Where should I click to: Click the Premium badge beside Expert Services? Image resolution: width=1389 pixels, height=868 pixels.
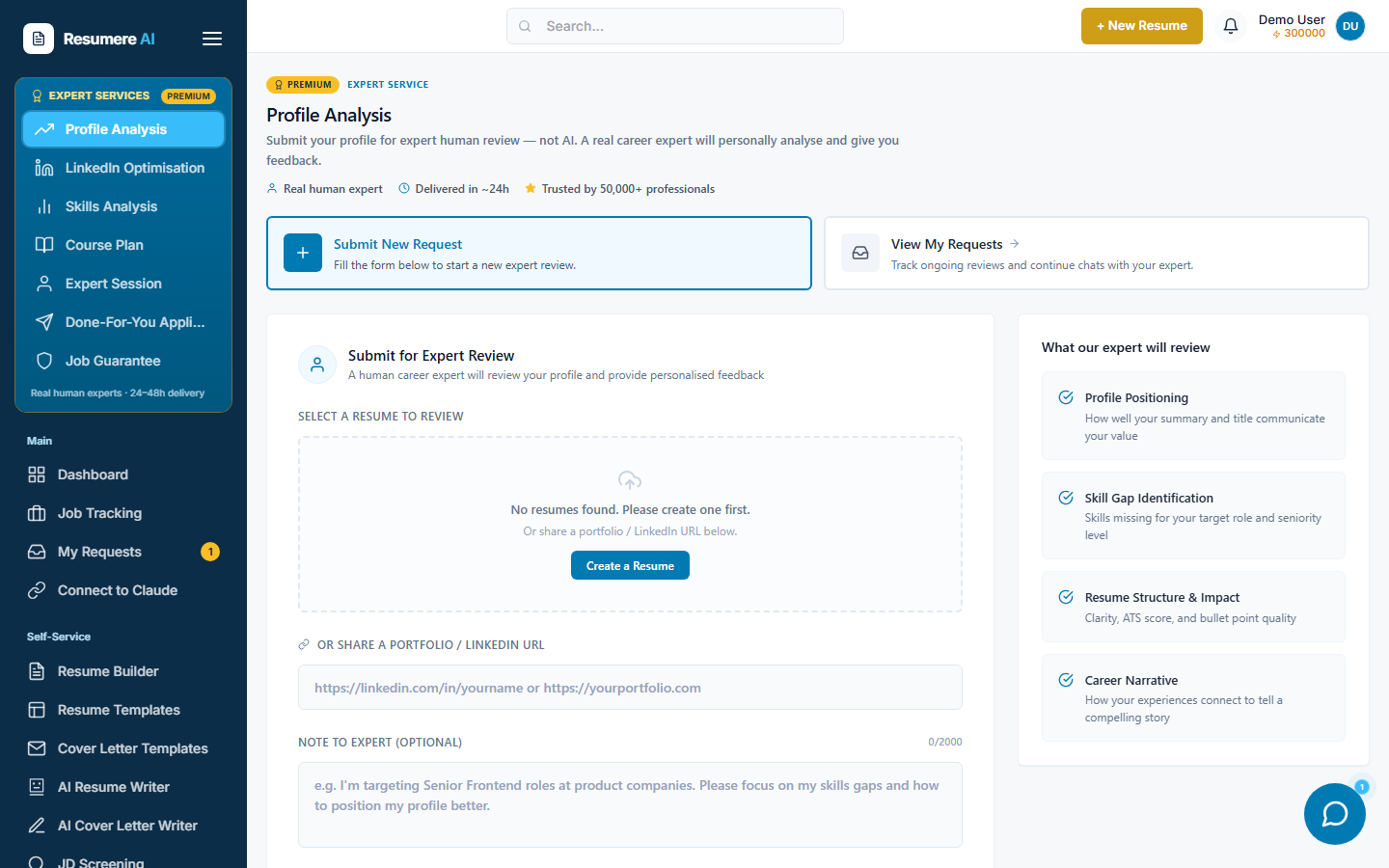click(188, 95)
